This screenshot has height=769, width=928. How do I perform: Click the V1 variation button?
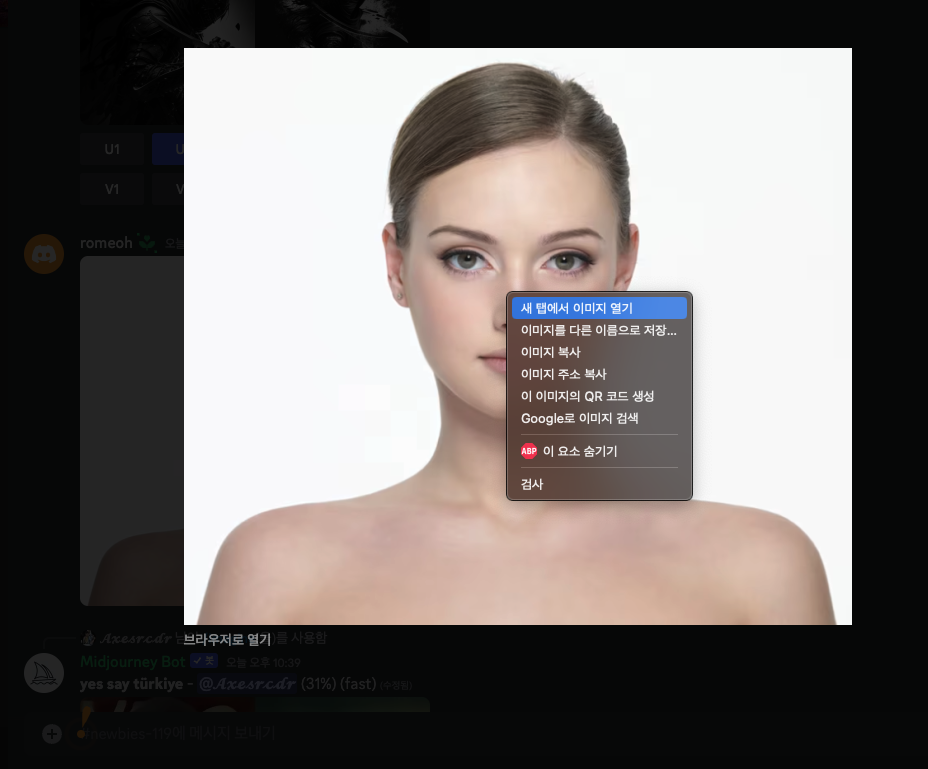tap(112, 189)
